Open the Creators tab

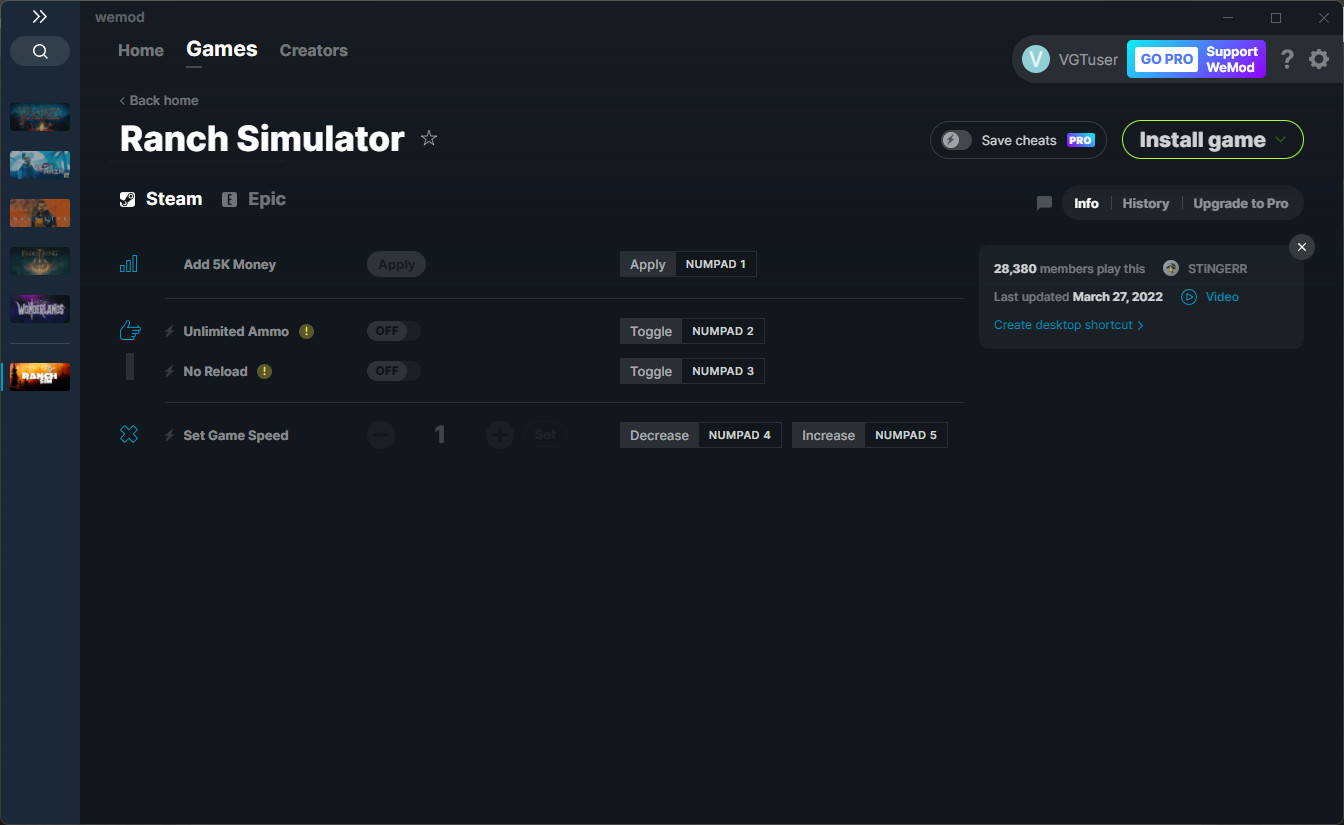coord(314,50)
